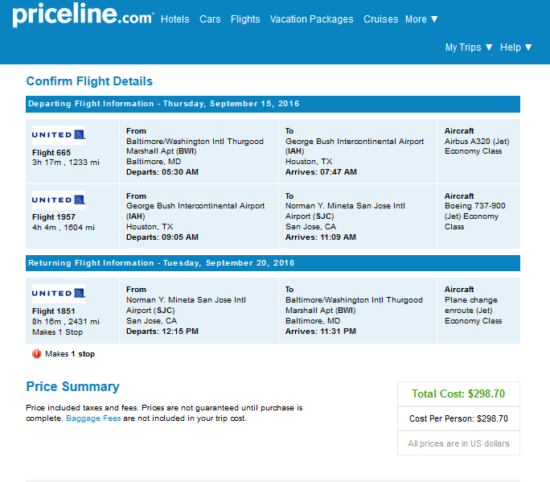This screenshot has width=550, height=482.
Task: Click the Total Cost $298.70 box
Action: [458, 394]
